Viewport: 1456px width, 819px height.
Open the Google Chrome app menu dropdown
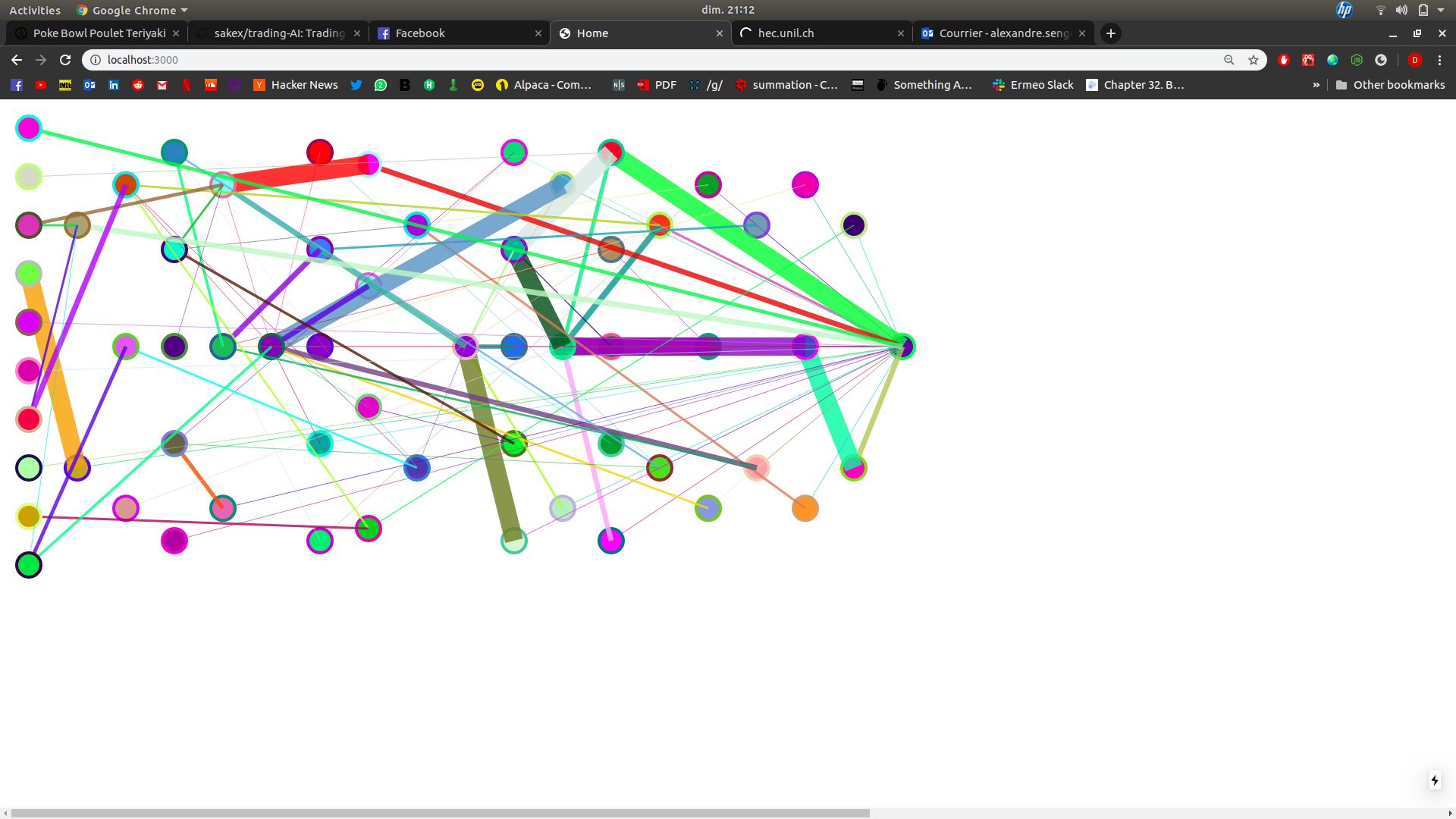(x=133, y=10)
